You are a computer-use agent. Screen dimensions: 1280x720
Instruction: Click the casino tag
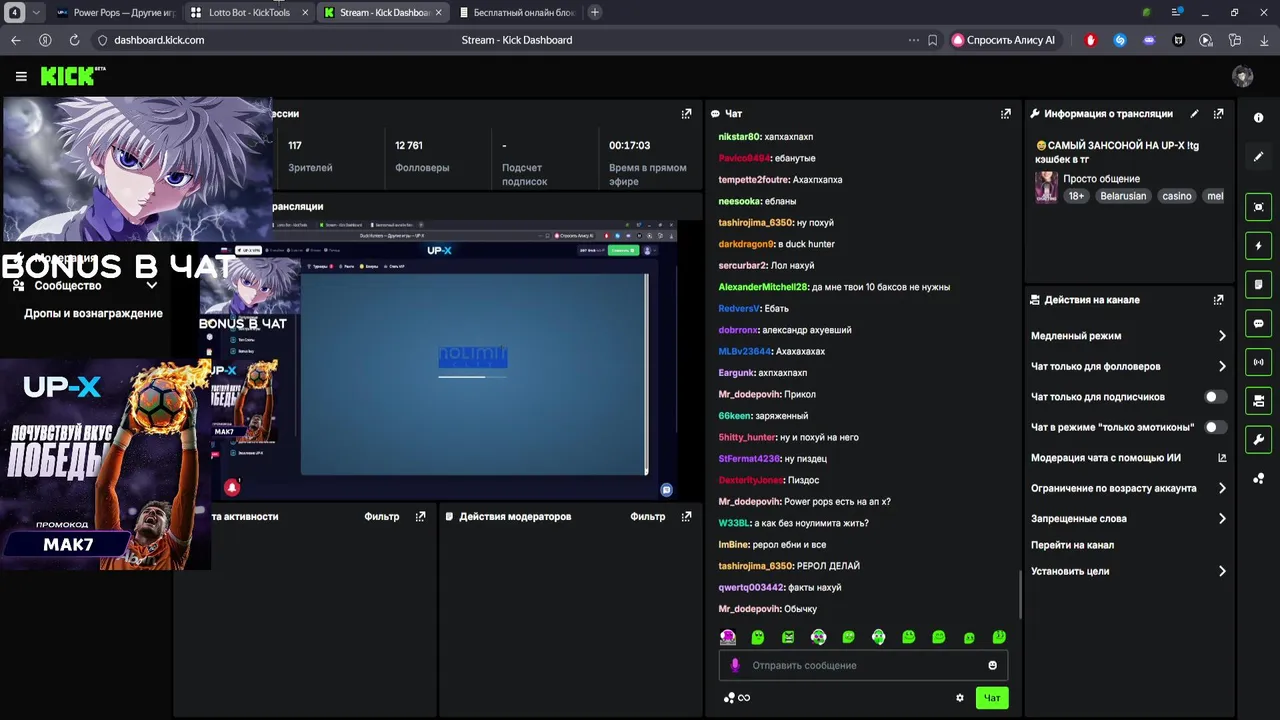(1177, 196)
